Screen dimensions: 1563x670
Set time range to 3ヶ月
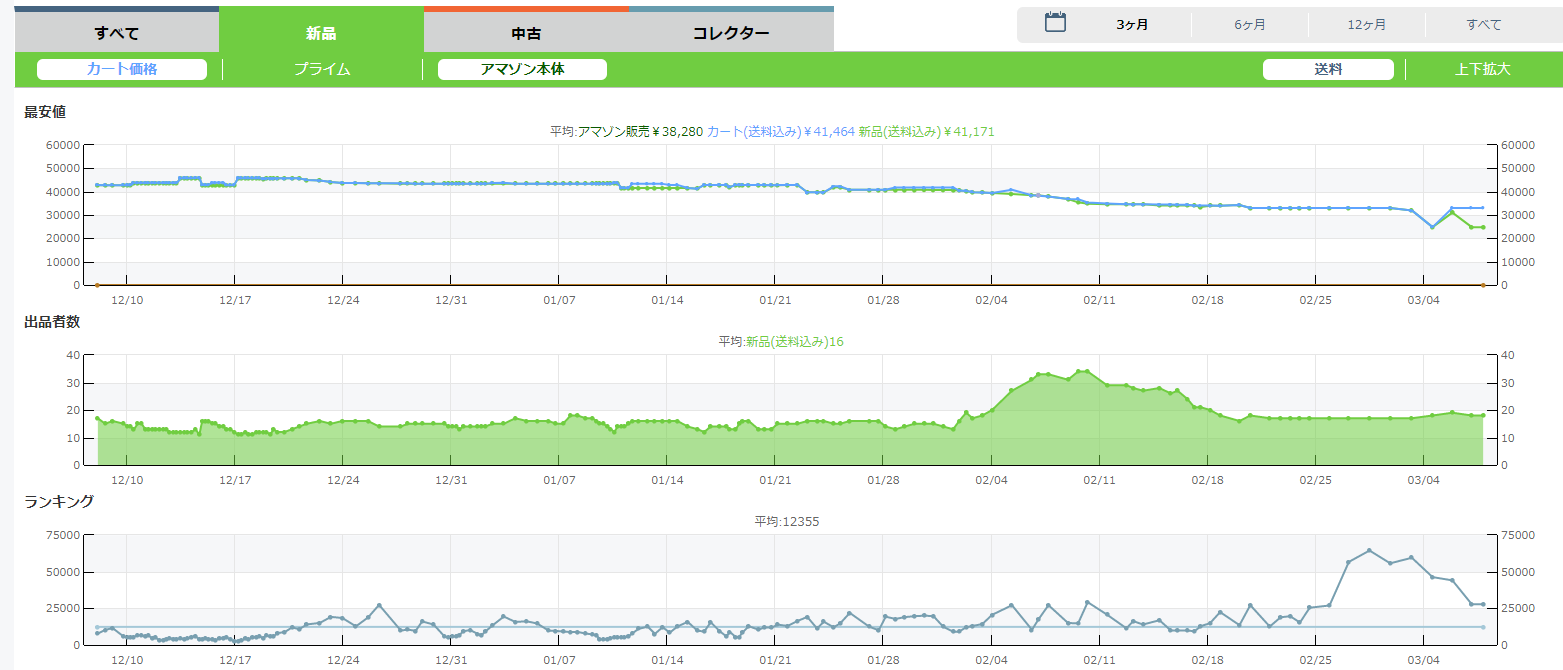click(x=1132, y=25)
